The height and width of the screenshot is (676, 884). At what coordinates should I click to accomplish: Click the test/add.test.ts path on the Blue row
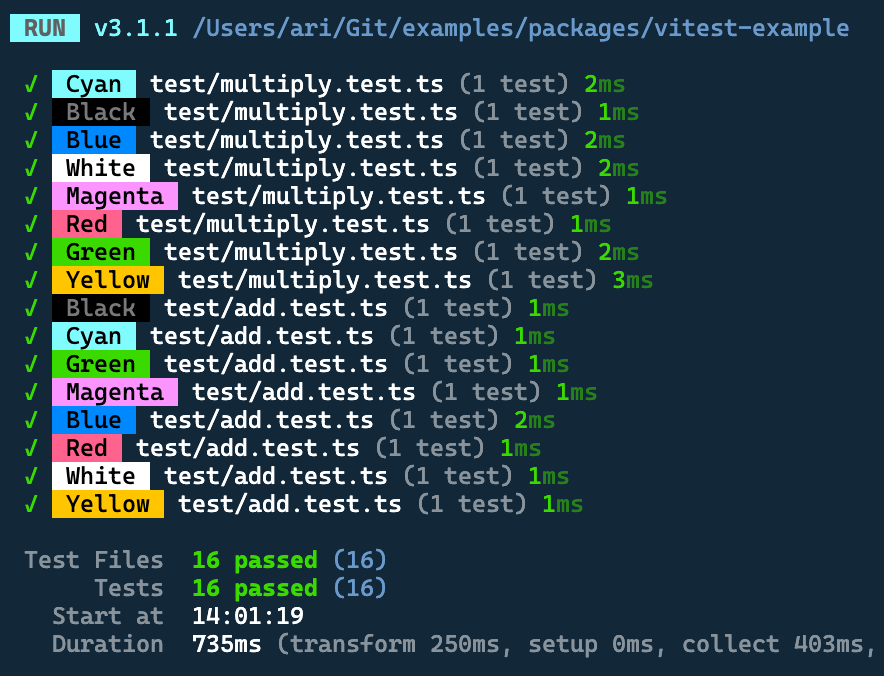[x=262, y=420]
